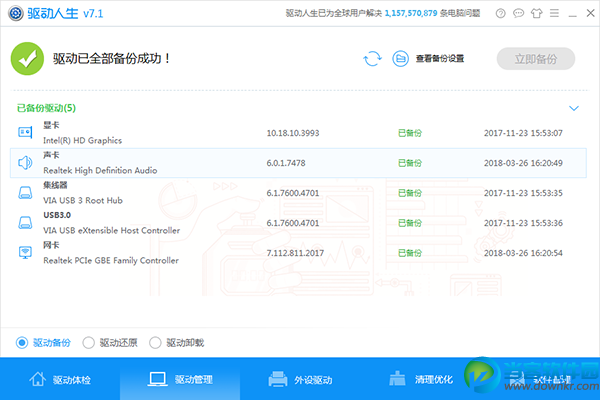The width and height of the screenshot is (600, 400).
Task: Open the help question mark icon
Action: [x=501, y=13]
